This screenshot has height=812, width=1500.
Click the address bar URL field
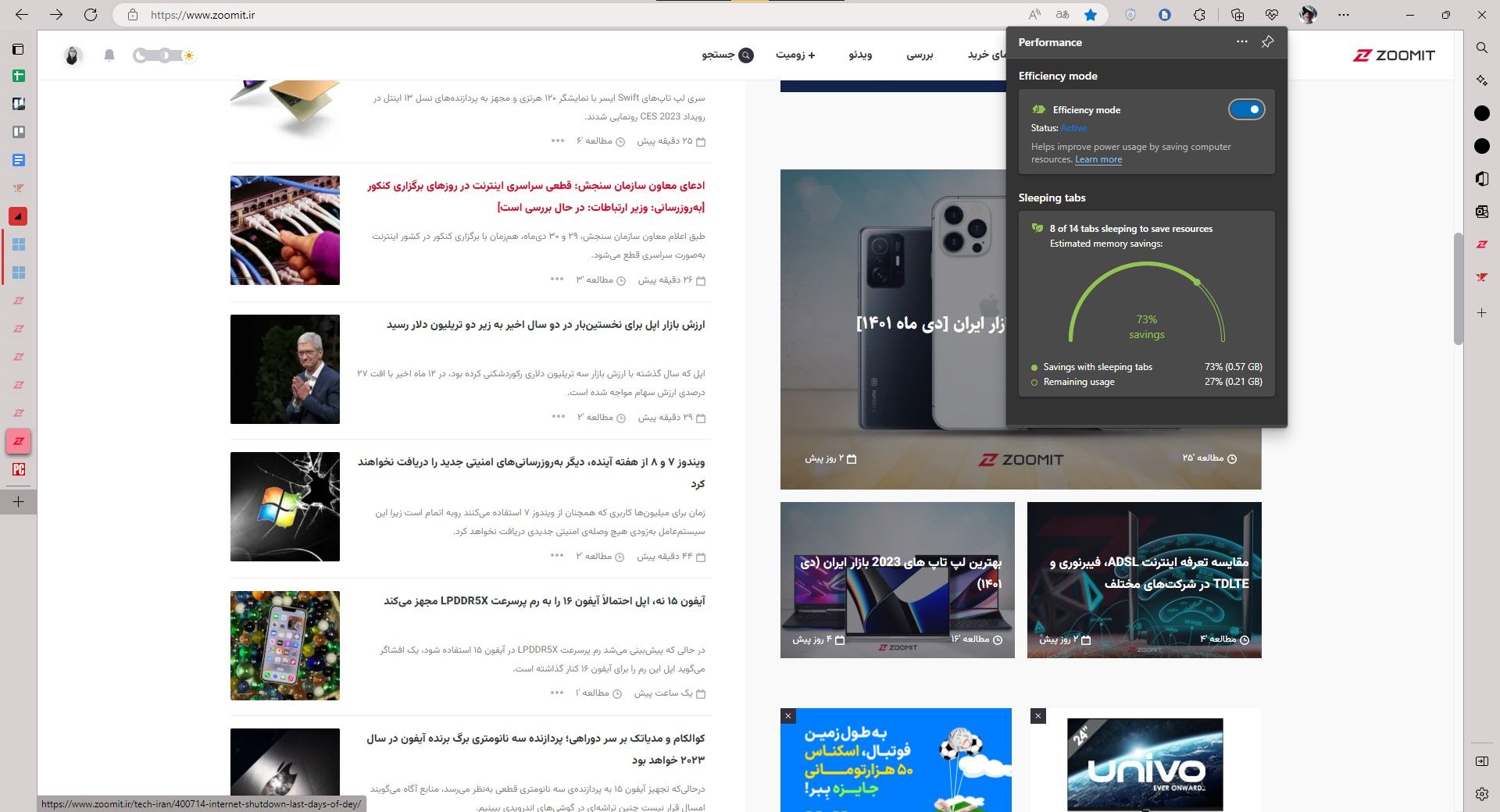pos(578,15)
